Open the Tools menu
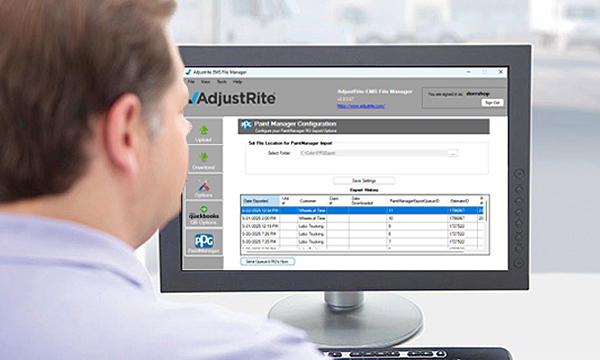Viewport: 600px width, 360px height. point(222,81)
